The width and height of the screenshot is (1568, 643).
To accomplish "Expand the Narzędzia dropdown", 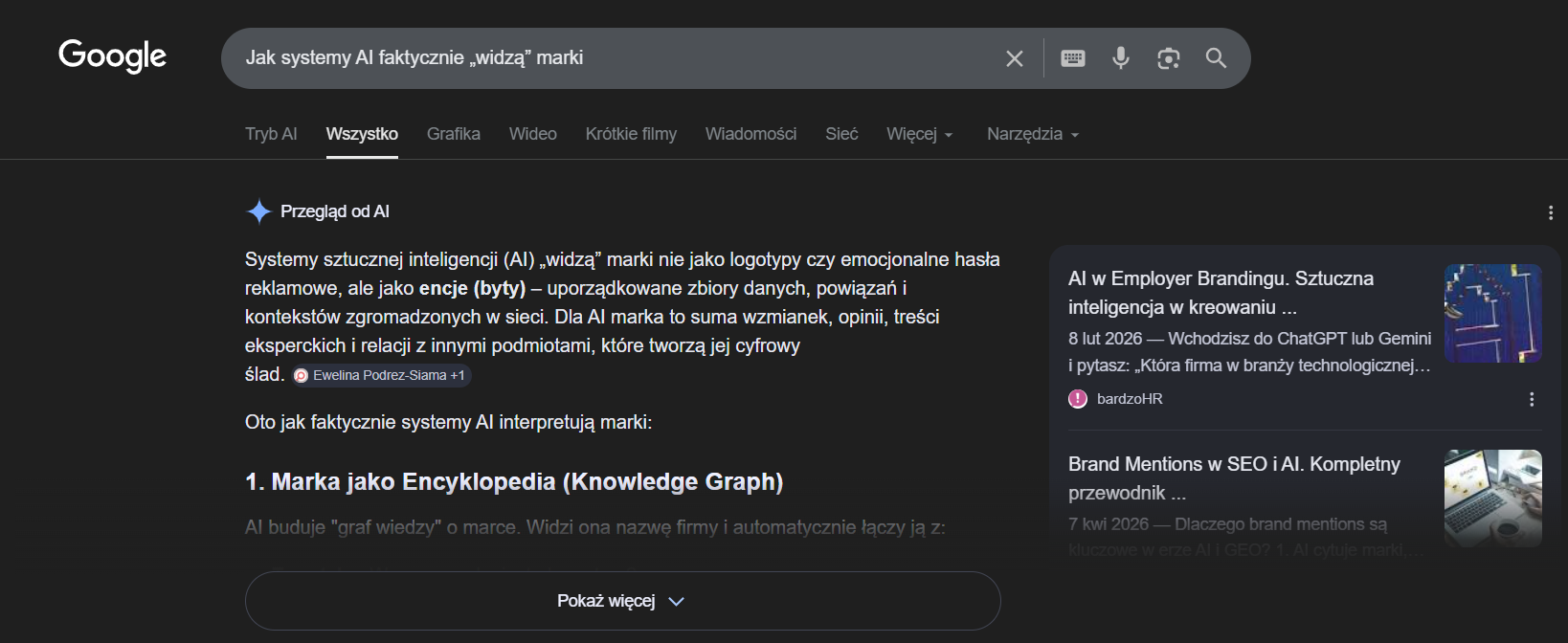I will tap(1033, 134).
